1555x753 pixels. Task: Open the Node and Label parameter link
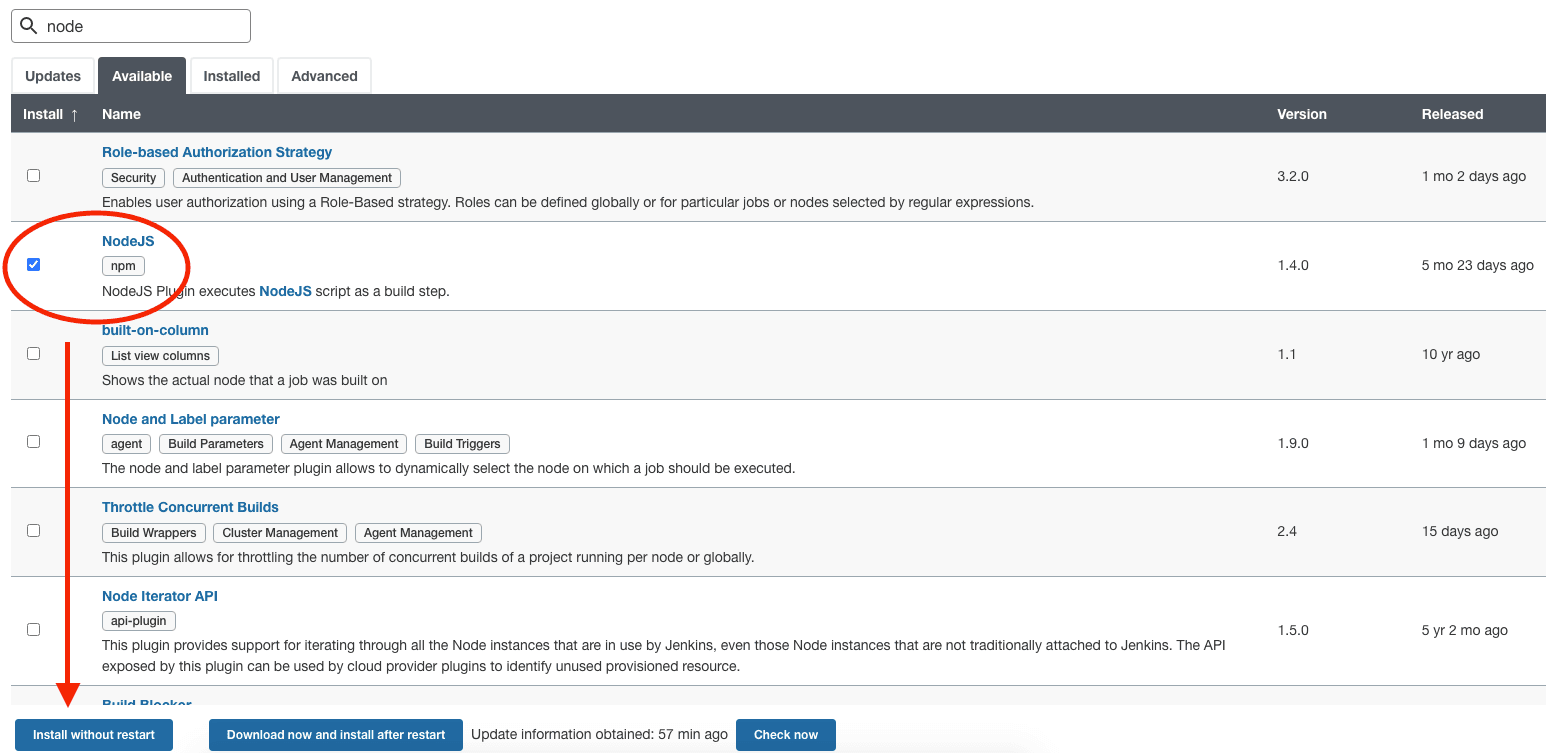point(191,419)
